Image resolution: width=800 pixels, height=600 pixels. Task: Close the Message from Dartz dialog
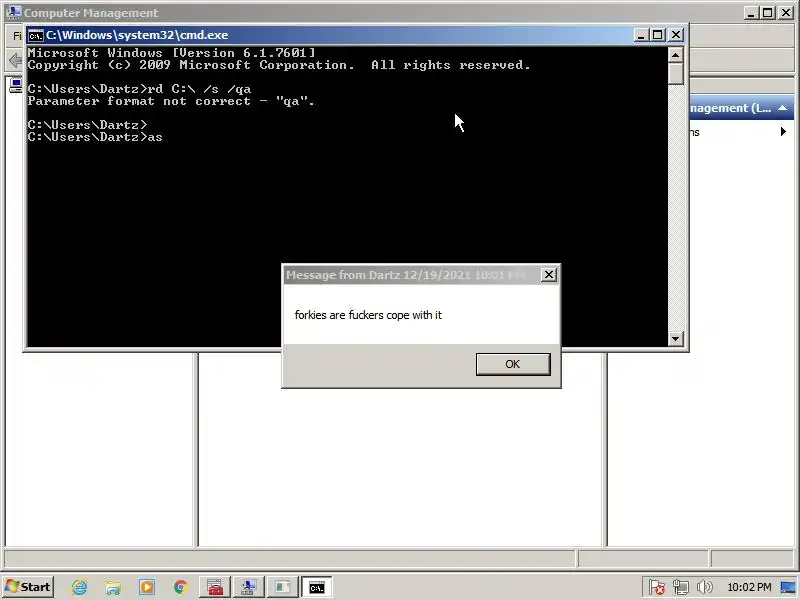click(x=548, y=275)
